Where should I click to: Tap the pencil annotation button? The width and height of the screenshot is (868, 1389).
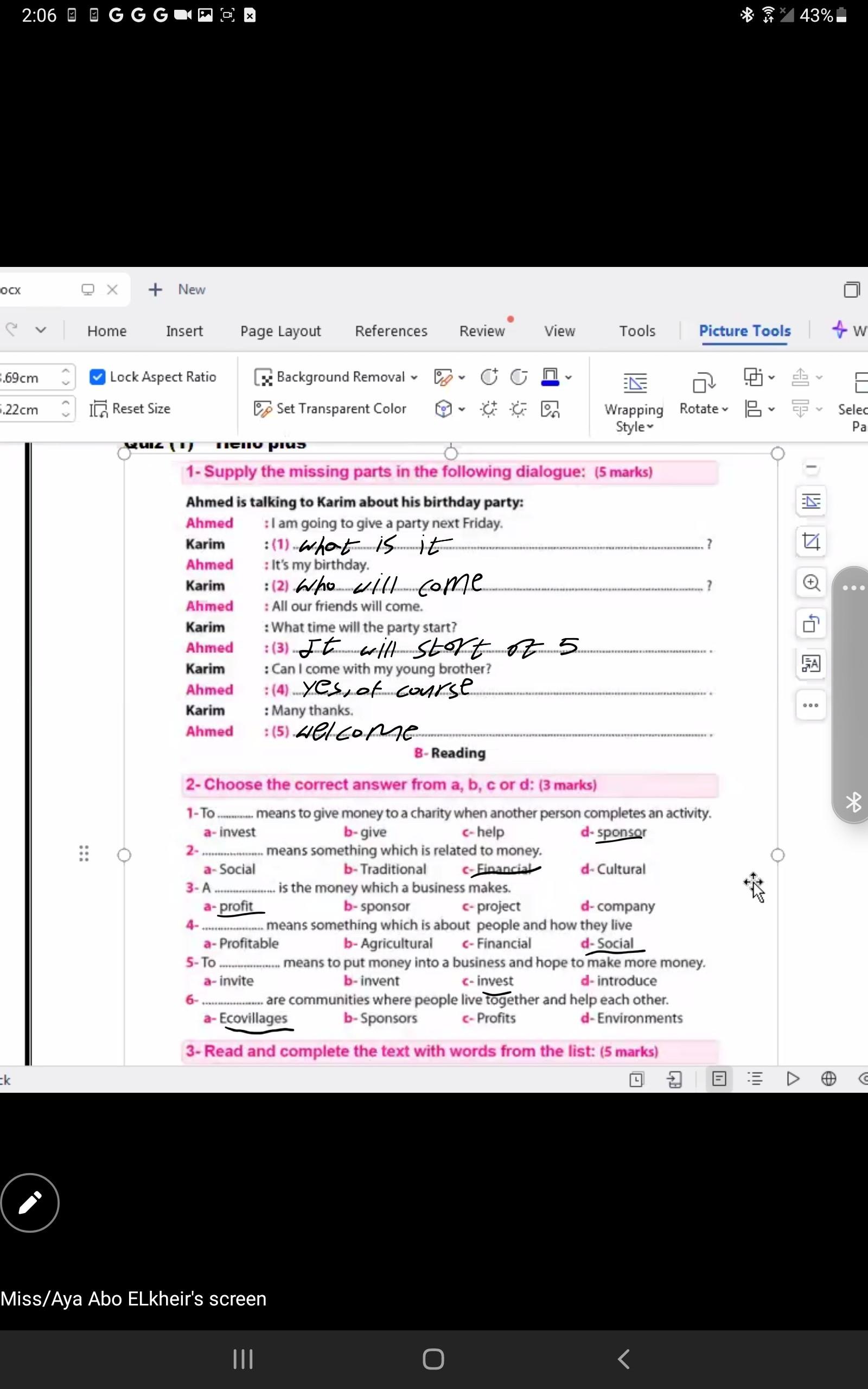(30, 1202)
